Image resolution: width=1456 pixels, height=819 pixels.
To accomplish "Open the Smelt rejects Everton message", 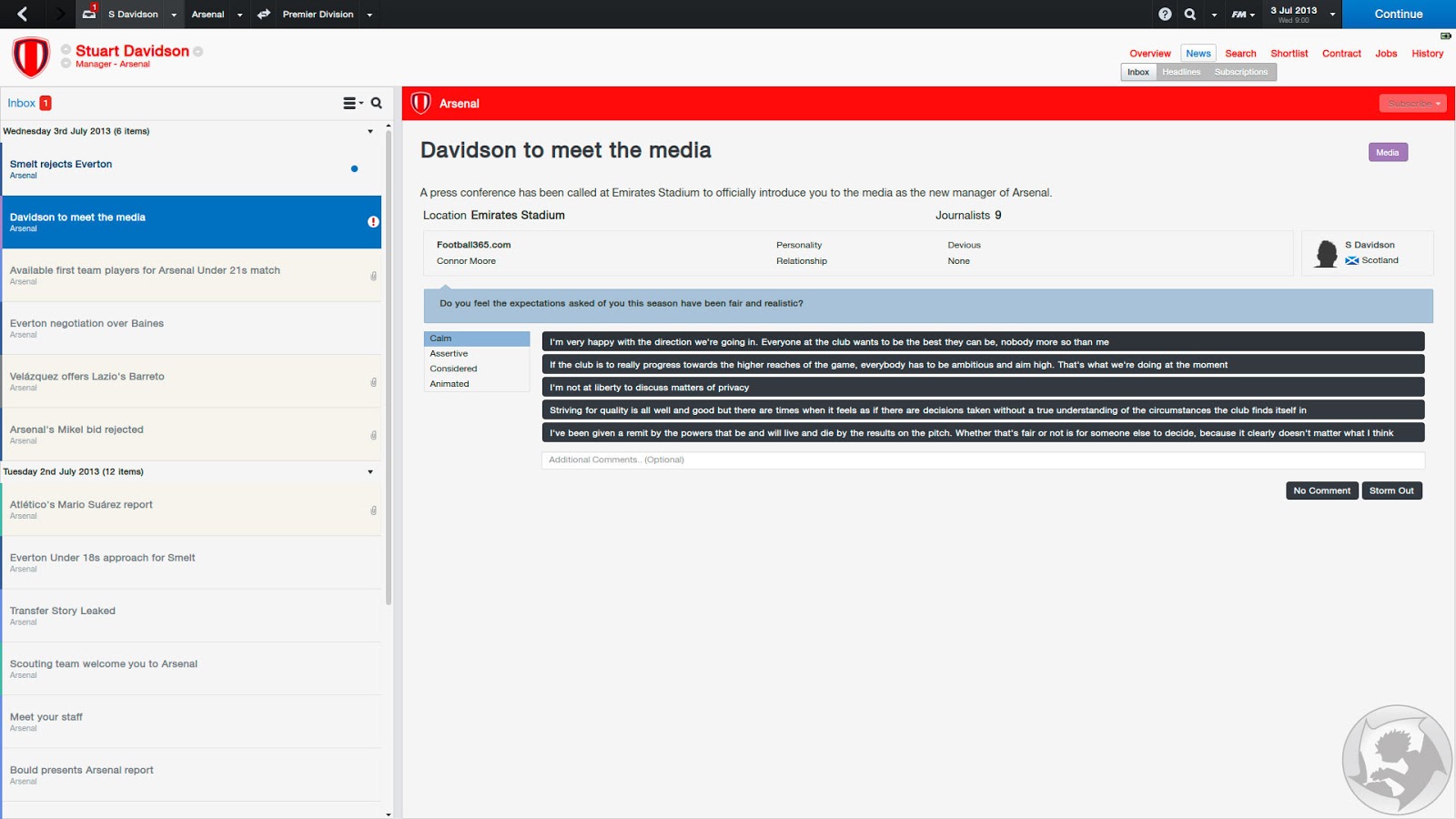I will [x=191, y=169].
